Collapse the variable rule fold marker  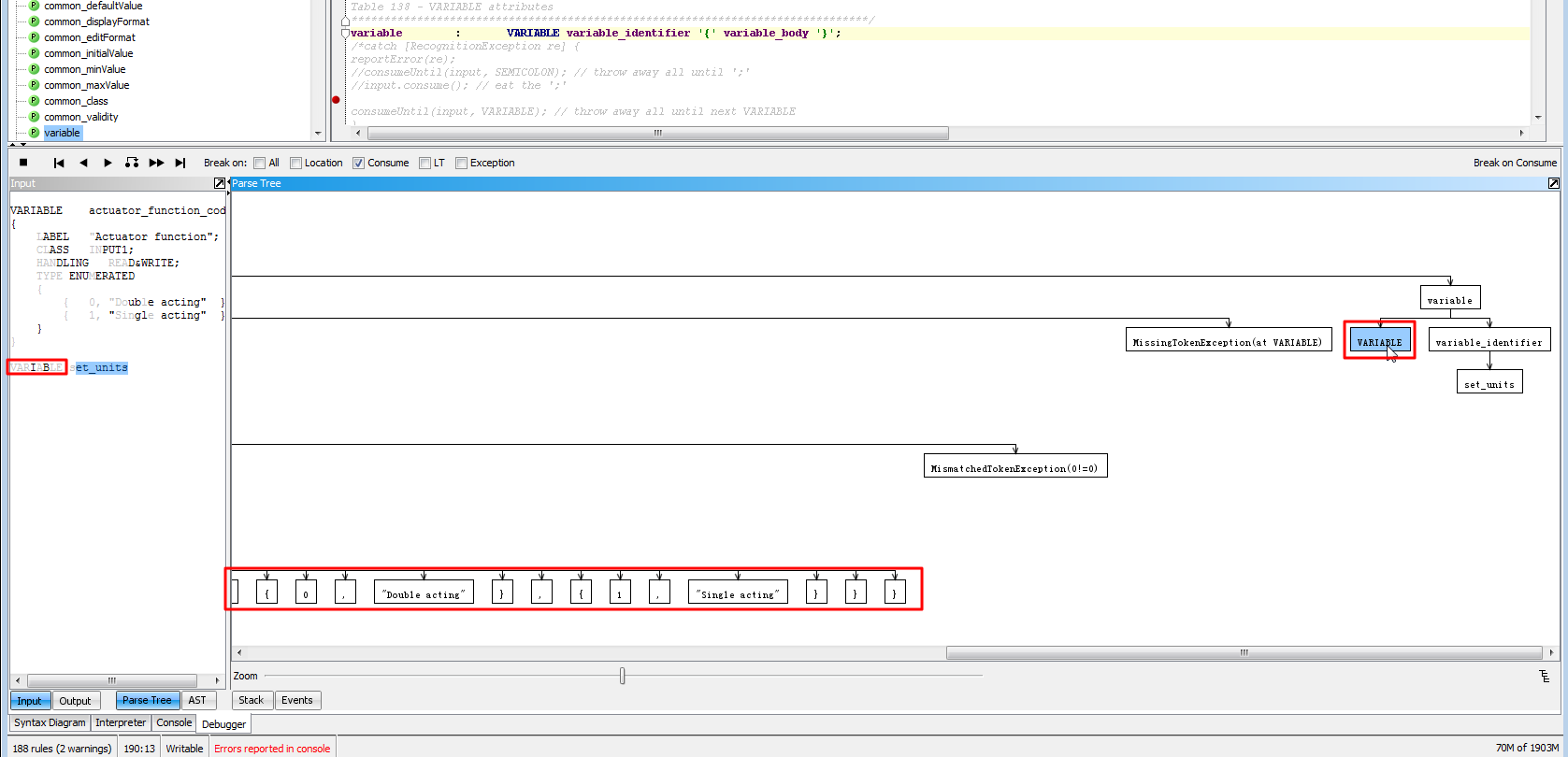(345, 33)
